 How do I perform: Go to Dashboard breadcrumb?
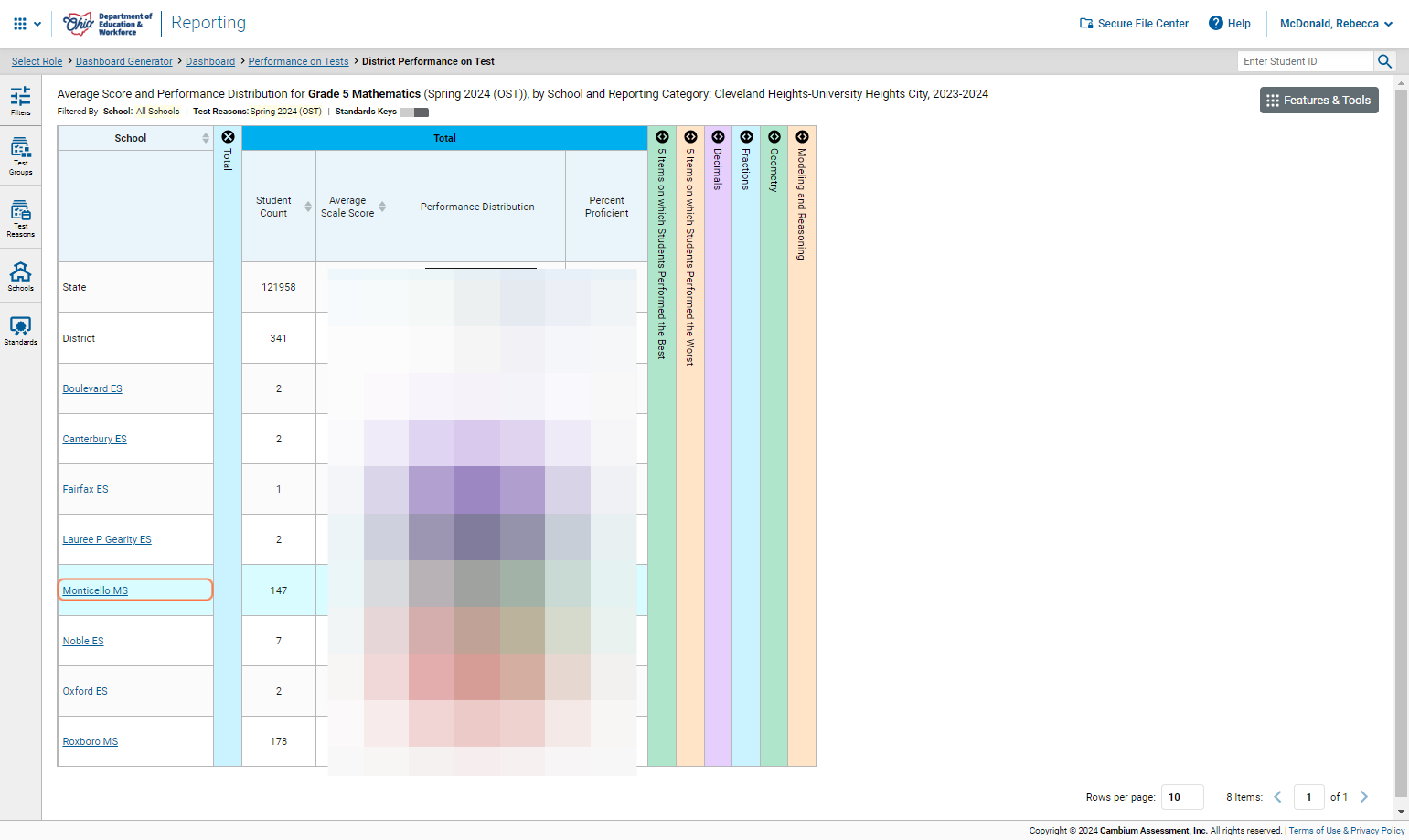click(210, 61)
